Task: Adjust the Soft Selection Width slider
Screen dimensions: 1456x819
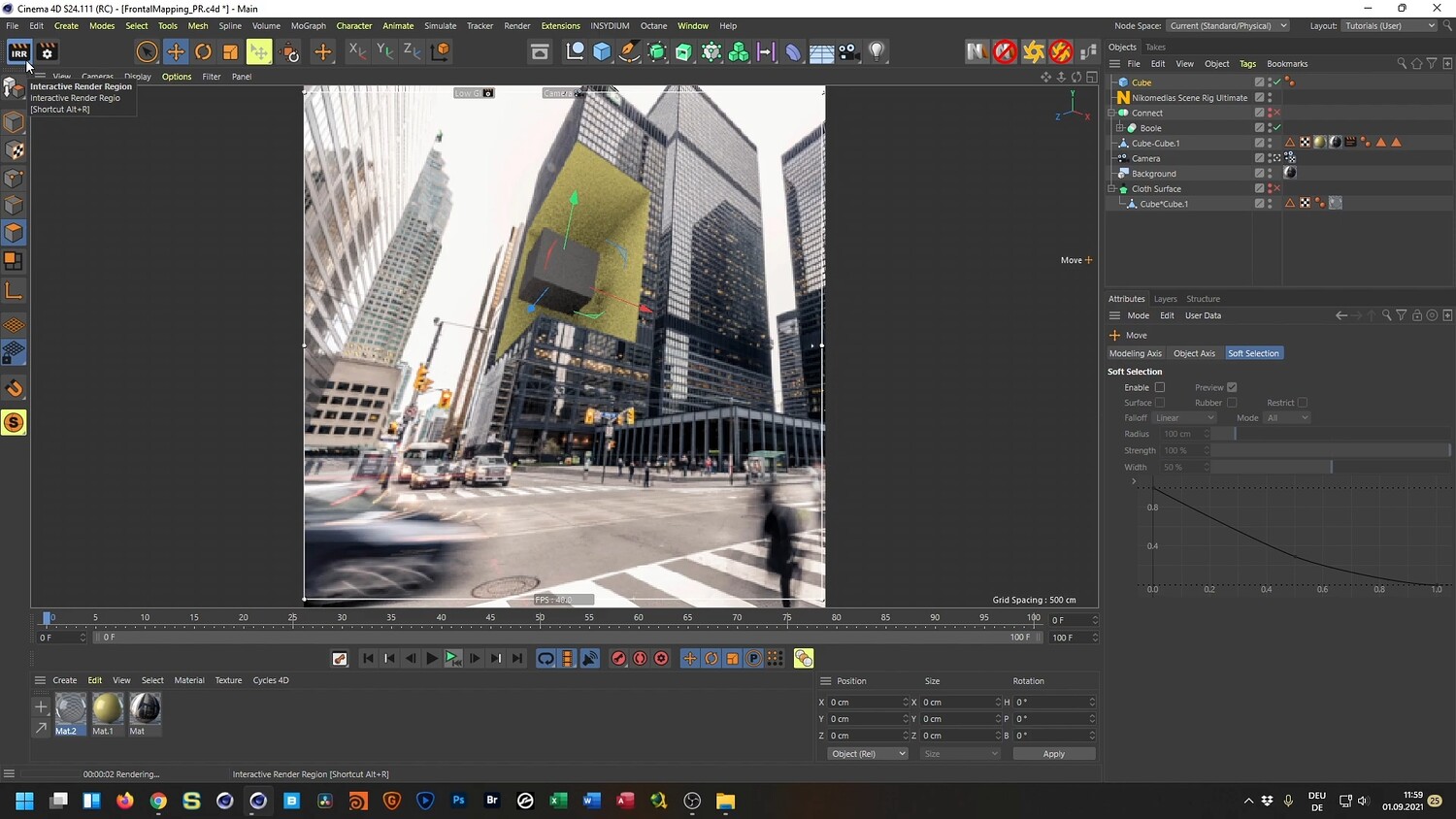Action: pyautogui.click(x=1331, y=467)
